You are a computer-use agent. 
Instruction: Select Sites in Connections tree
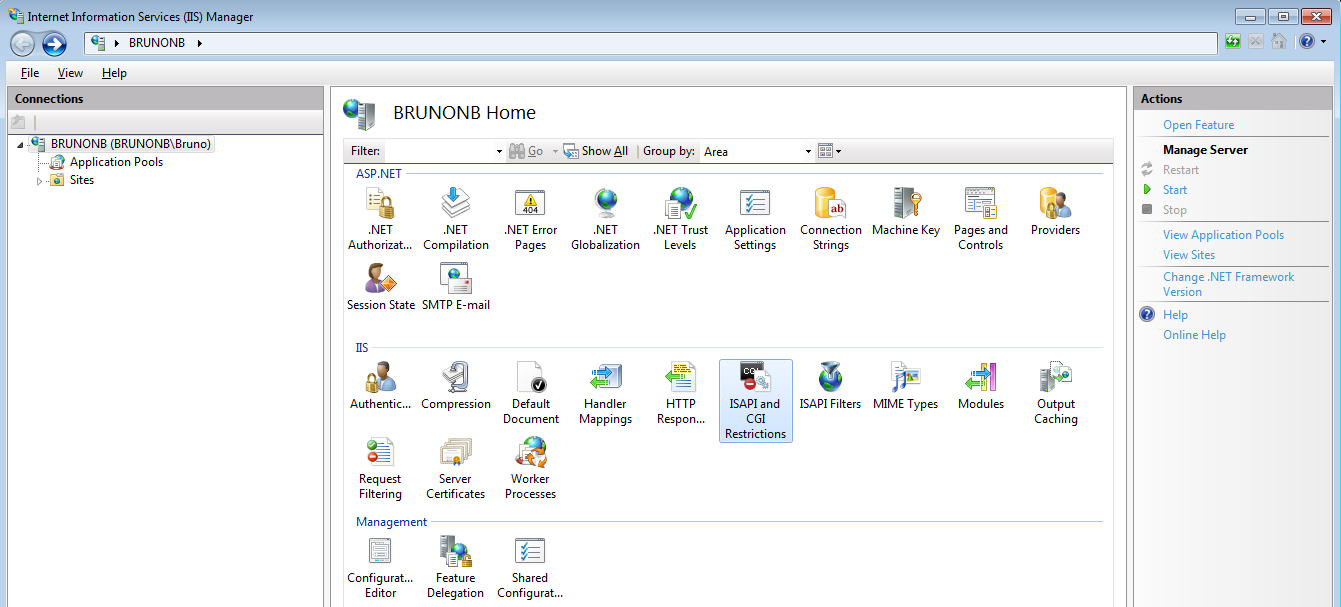[82, 180]
